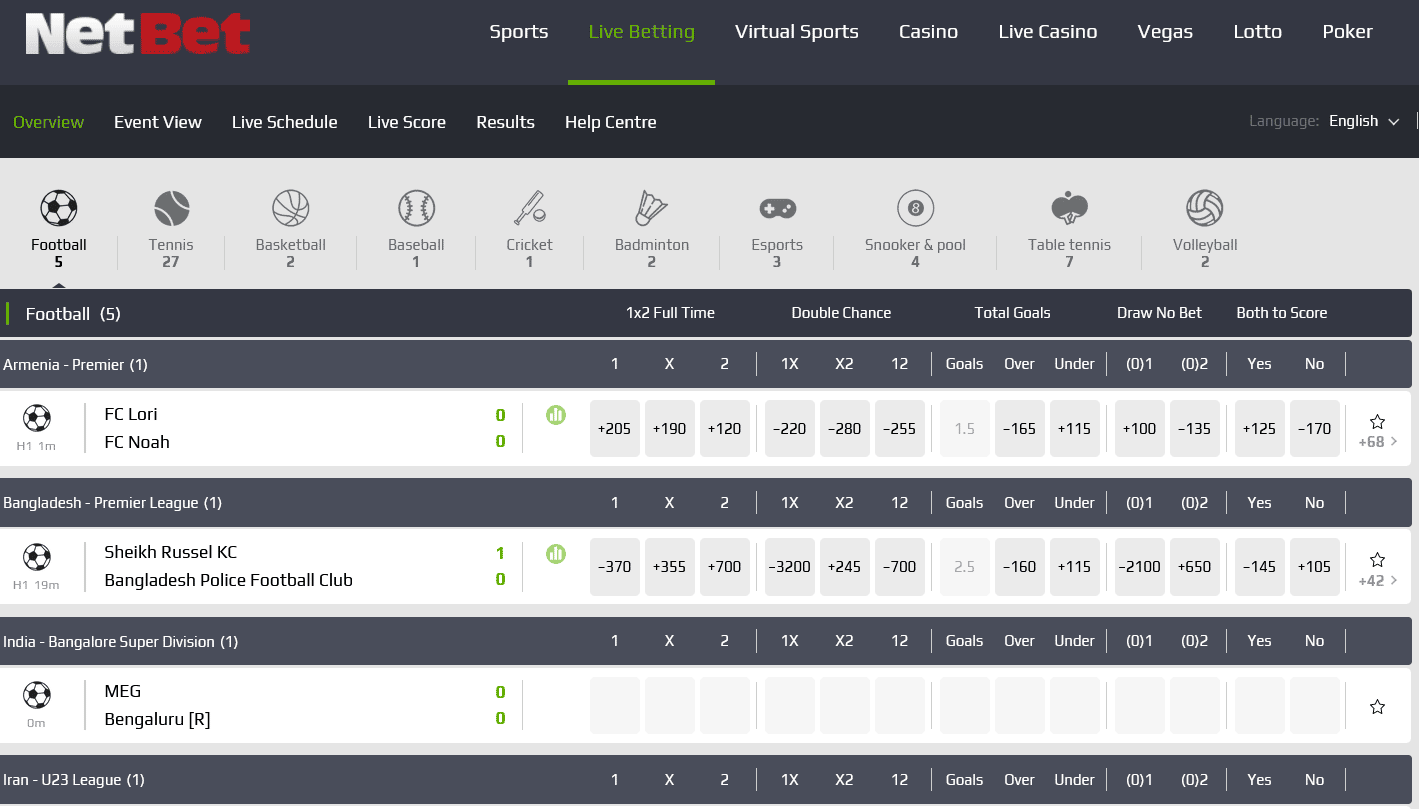Open the Bangladesh Police Football Club name
This screenshot has height=809, width=1419.
click(229, 580)
